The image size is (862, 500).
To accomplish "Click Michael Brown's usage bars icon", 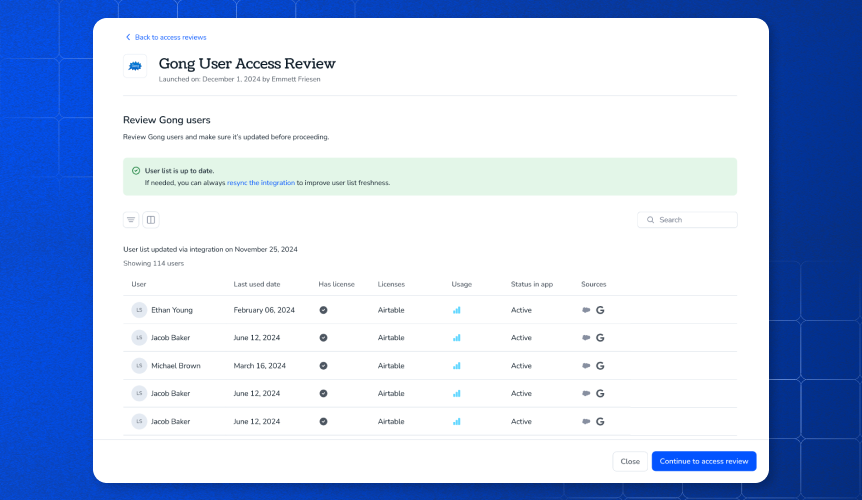I will pos(456,366).
